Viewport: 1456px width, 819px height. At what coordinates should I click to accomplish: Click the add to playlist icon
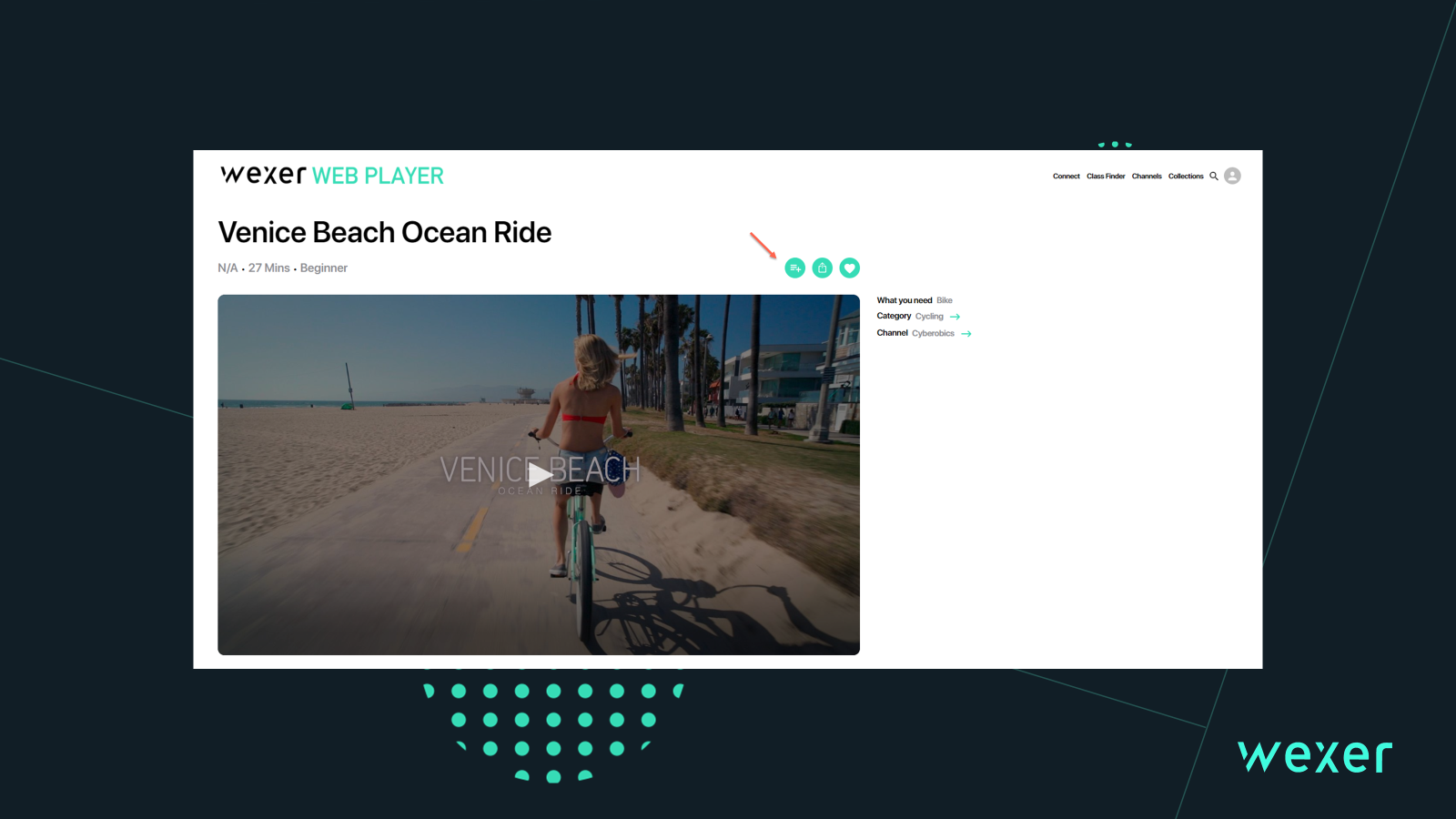(794, 268)
